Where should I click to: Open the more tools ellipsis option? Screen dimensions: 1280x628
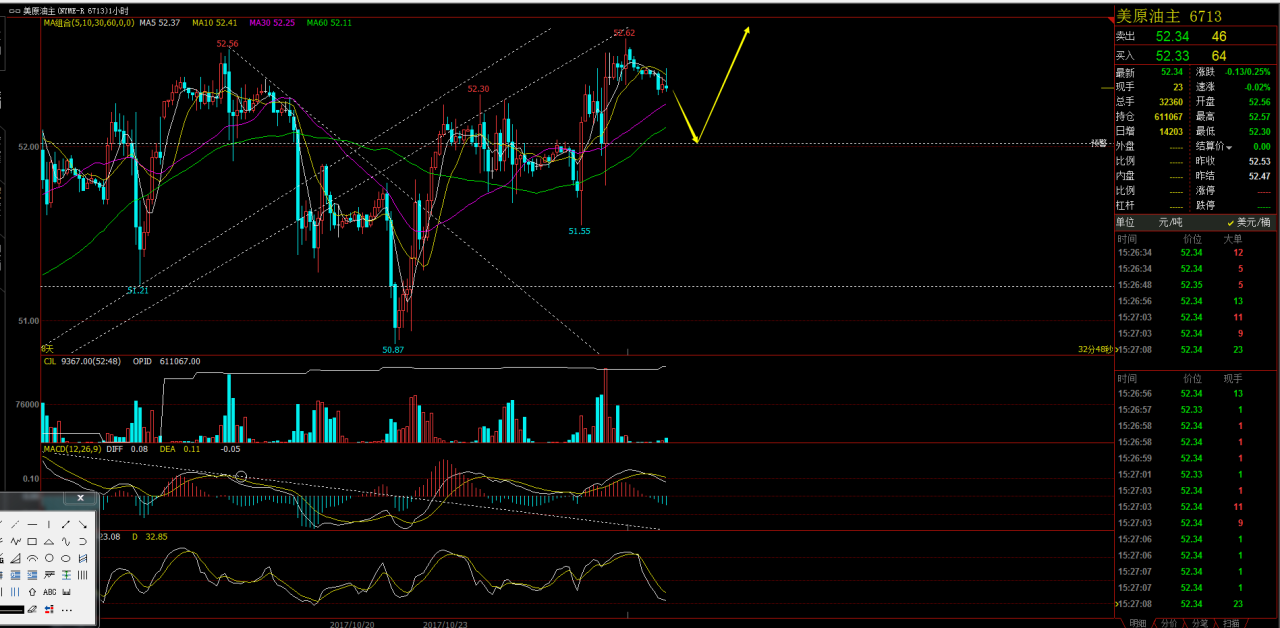[66, 610]
